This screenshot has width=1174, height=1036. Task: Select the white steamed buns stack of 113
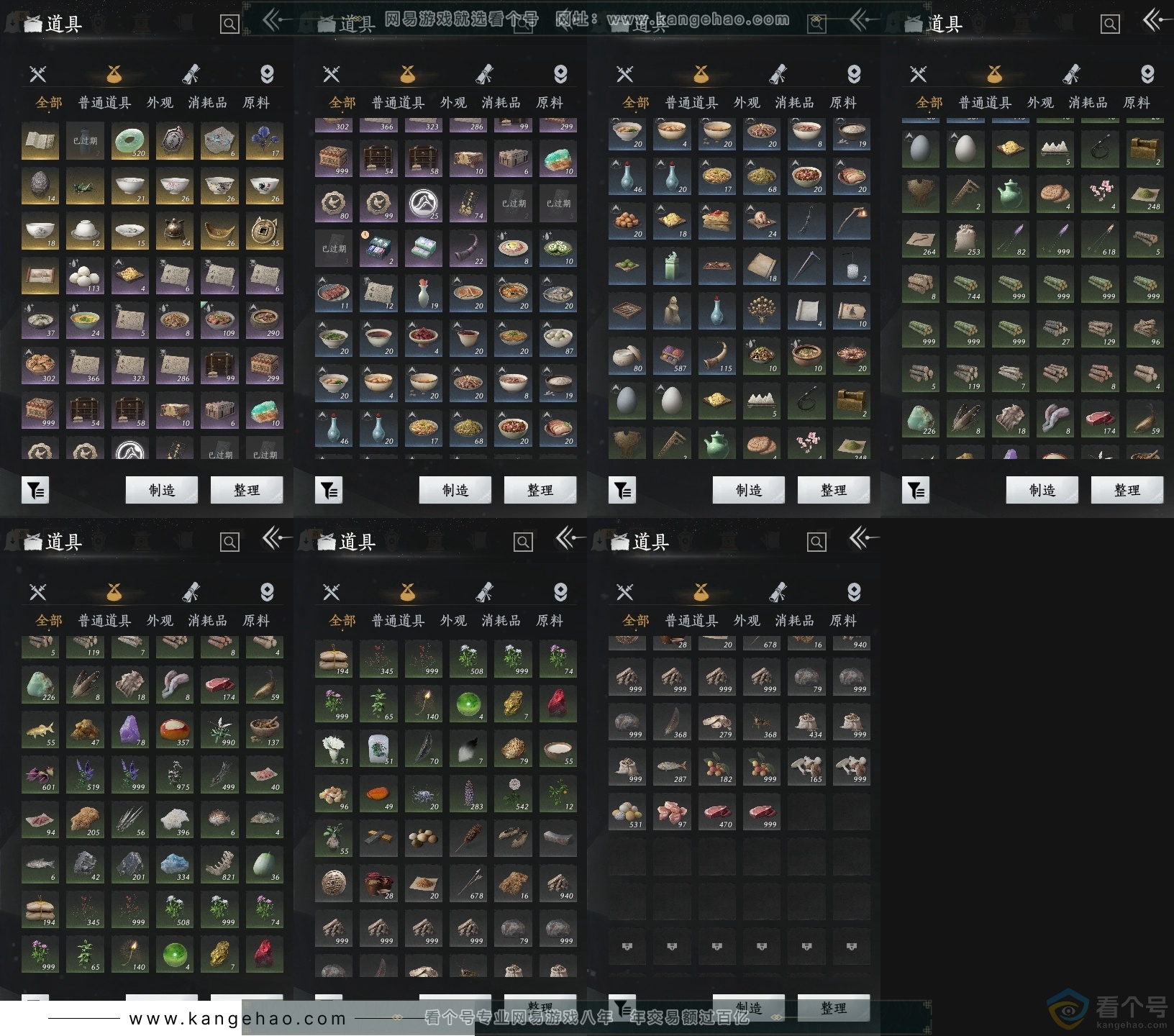pyautogui.click(x=85, y=276)
